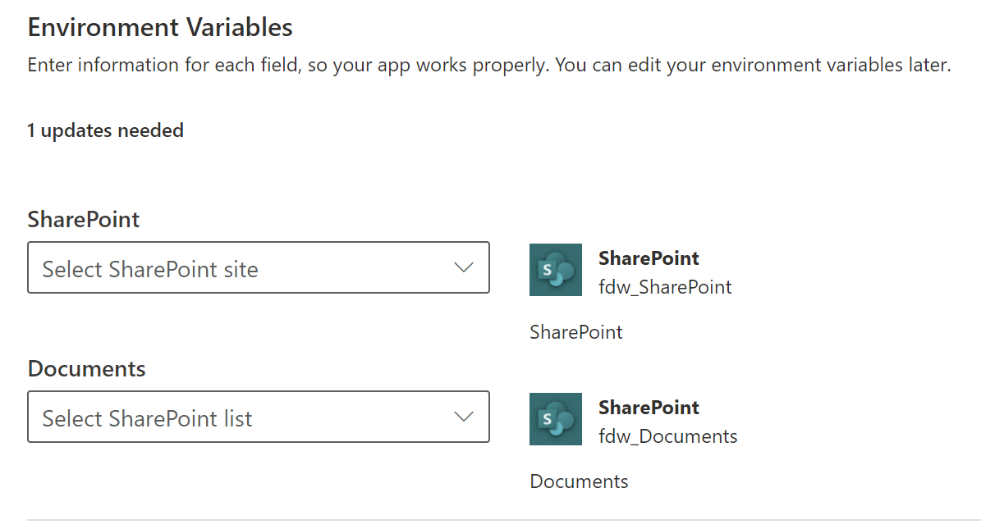Select the fdw_SharePoint variable name

point(665,287)
